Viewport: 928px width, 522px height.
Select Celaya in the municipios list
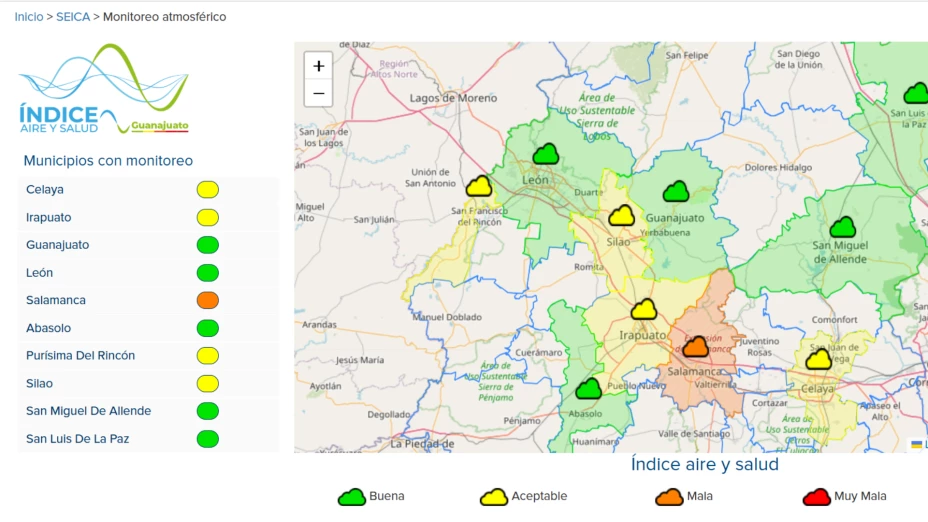(45, 190)
